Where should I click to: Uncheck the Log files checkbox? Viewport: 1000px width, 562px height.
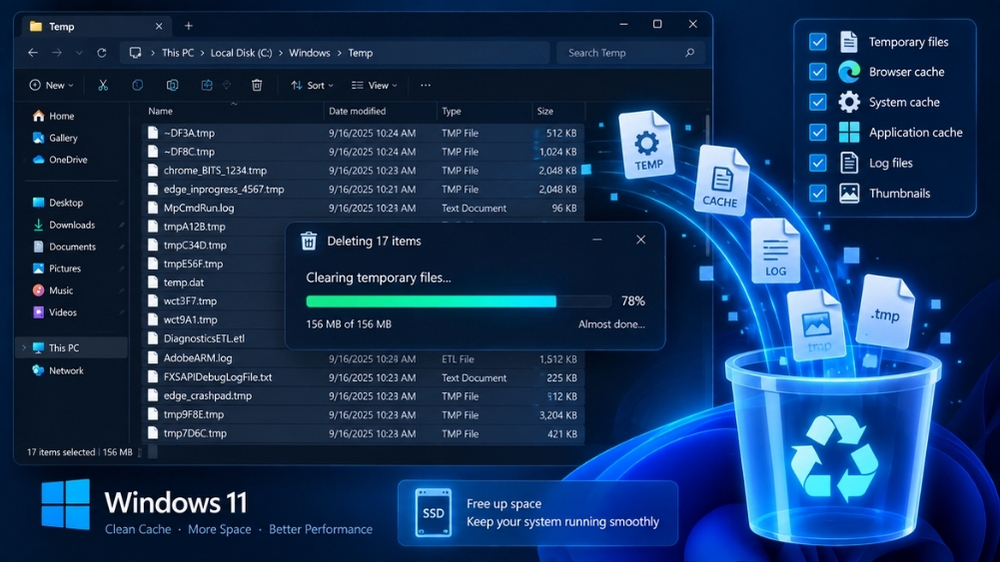[818, 163]
